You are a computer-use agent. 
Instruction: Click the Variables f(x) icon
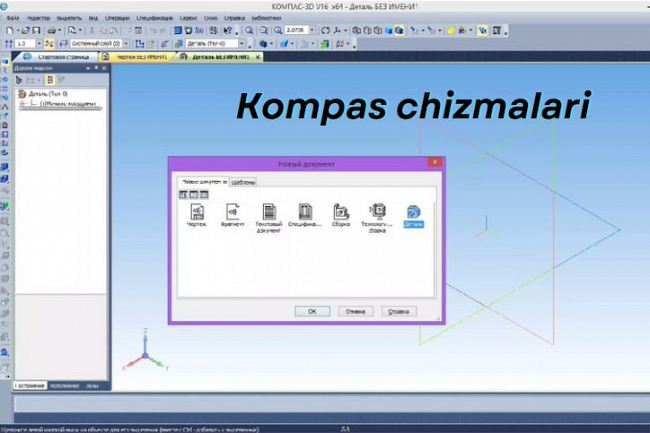pos(199,31)
